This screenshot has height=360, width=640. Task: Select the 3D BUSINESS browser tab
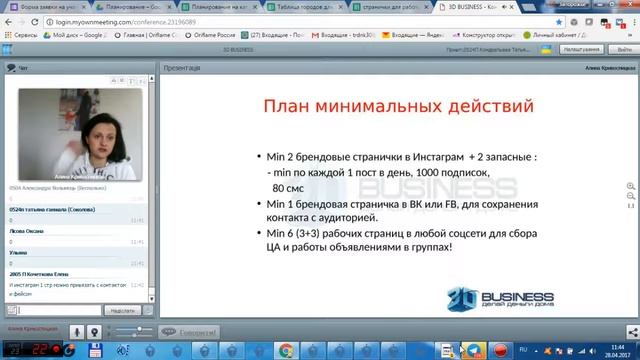click(x=471, y=7)
